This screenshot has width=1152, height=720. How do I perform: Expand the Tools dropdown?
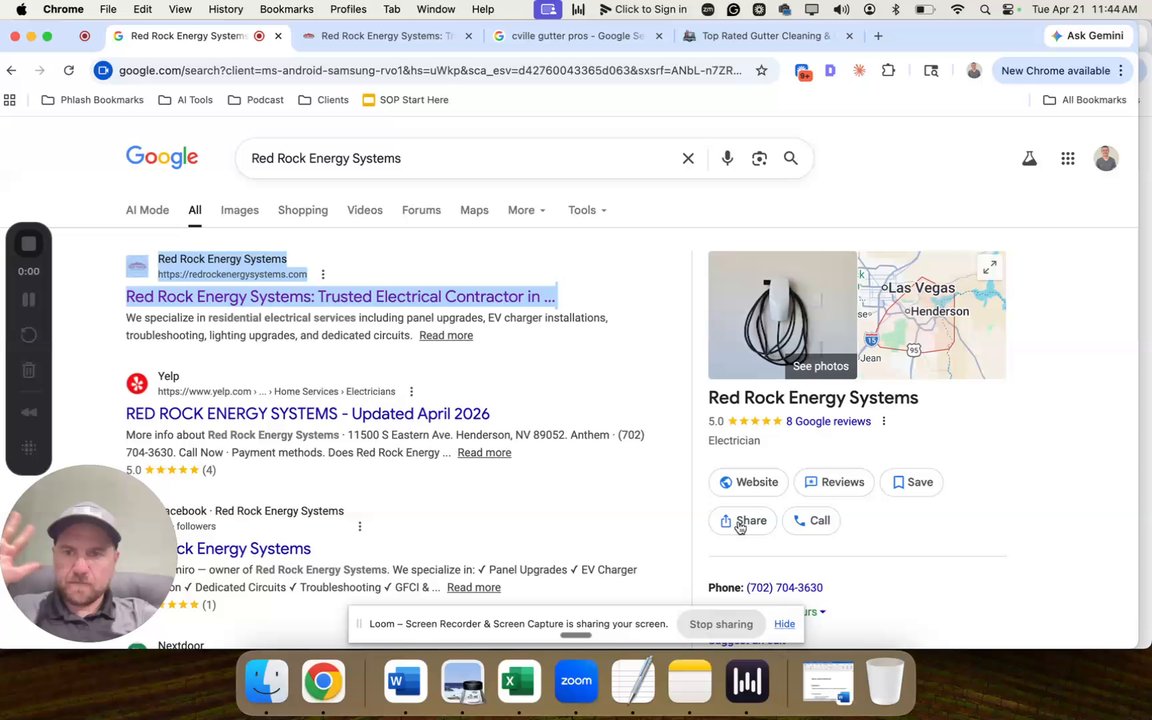coord(587,210)
